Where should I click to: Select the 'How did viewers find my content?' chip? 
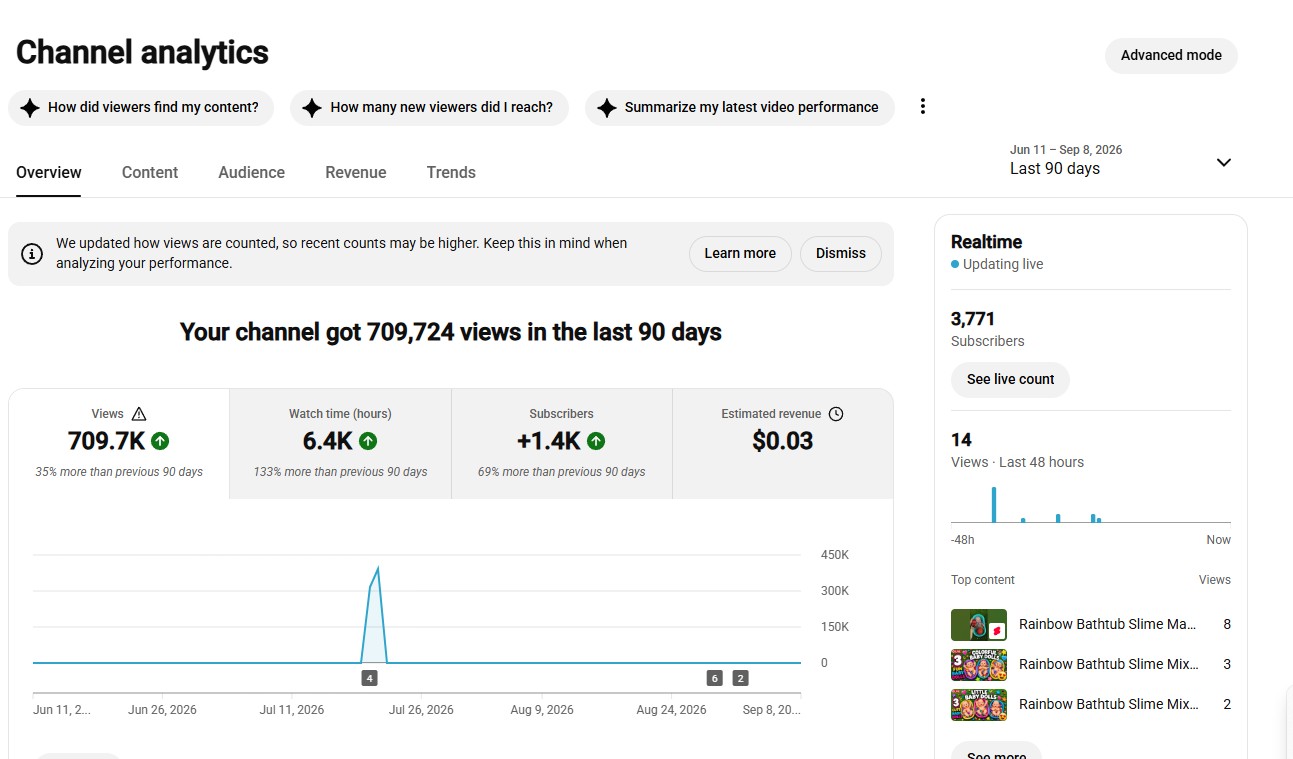pyautogui.click(x=141, y=107)
